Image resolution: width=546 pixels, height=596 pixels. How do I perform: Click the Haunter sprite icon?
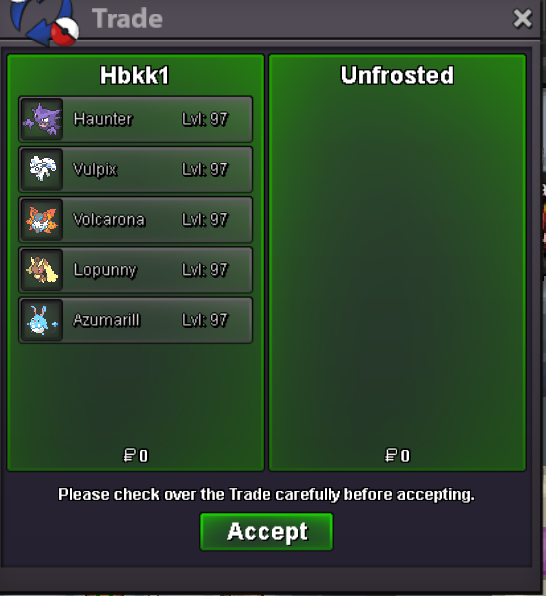point(42,119)
